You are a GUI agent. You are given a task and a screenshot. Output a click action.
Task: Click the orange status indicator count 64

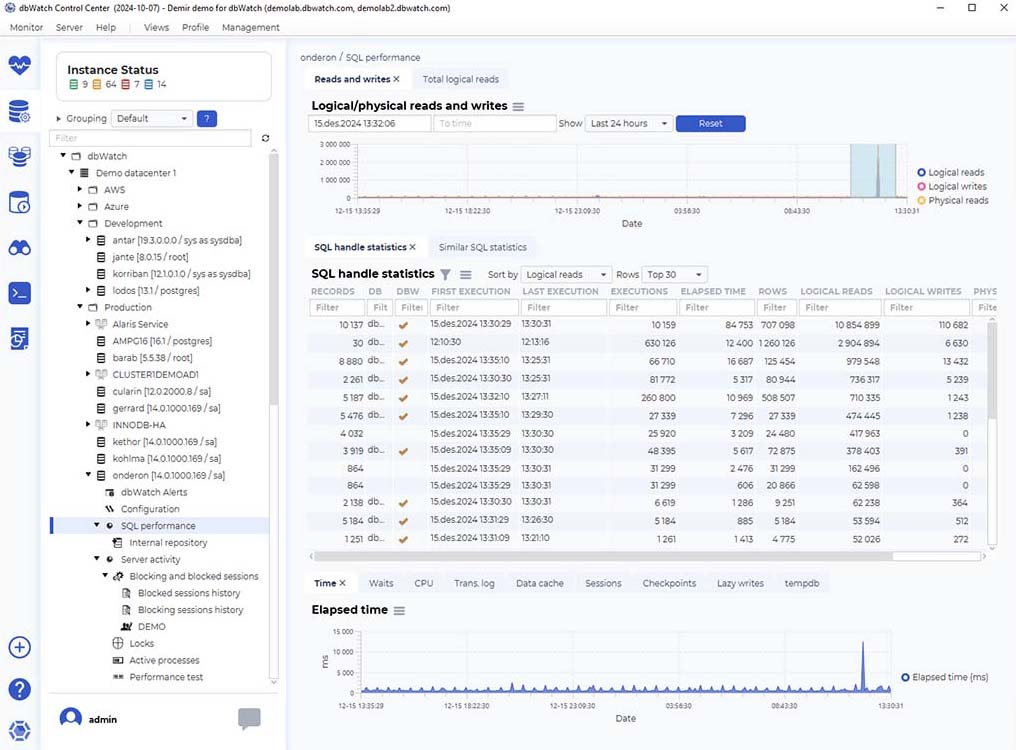[104, 84]
